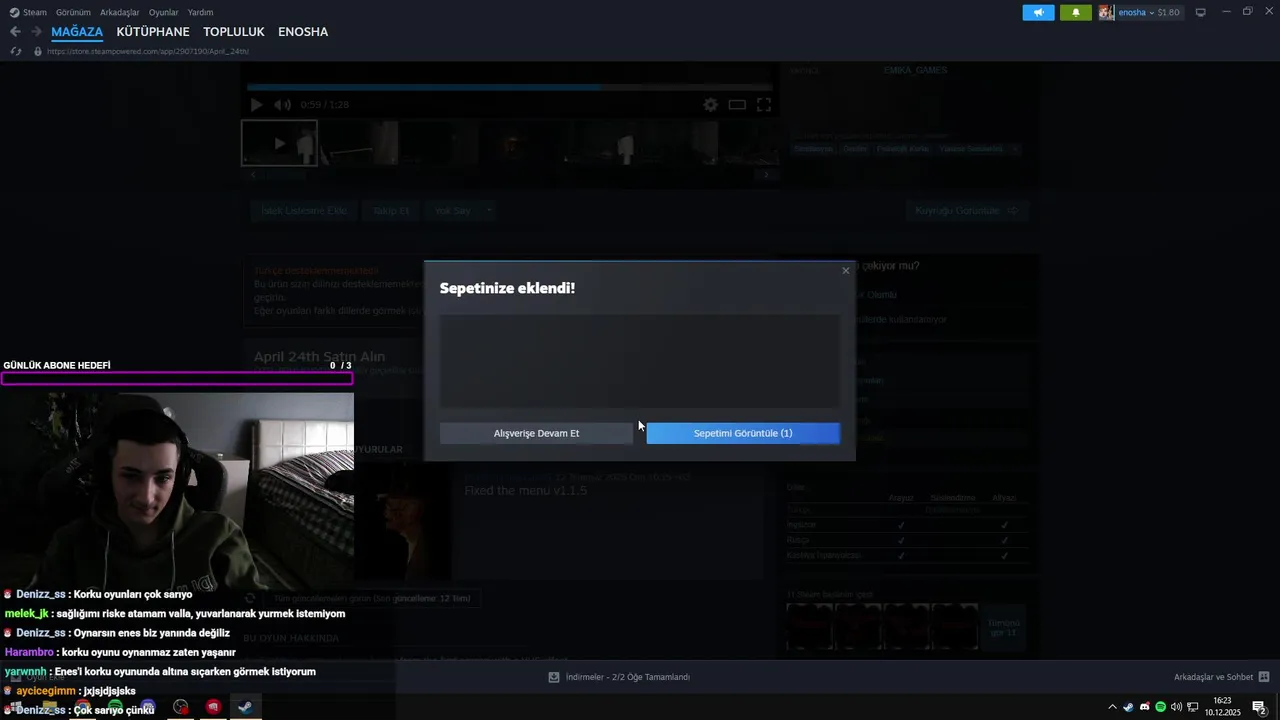Click the enosha profile avatar
The image size is (1280, 720).
pos(1106,12)
